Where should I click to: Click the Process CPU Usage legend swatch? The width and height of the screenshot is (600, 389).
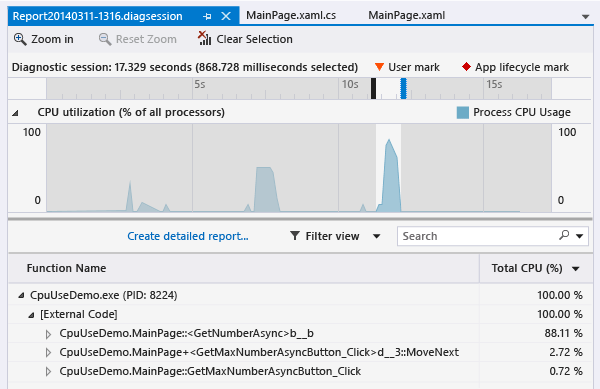click(463, 112)
